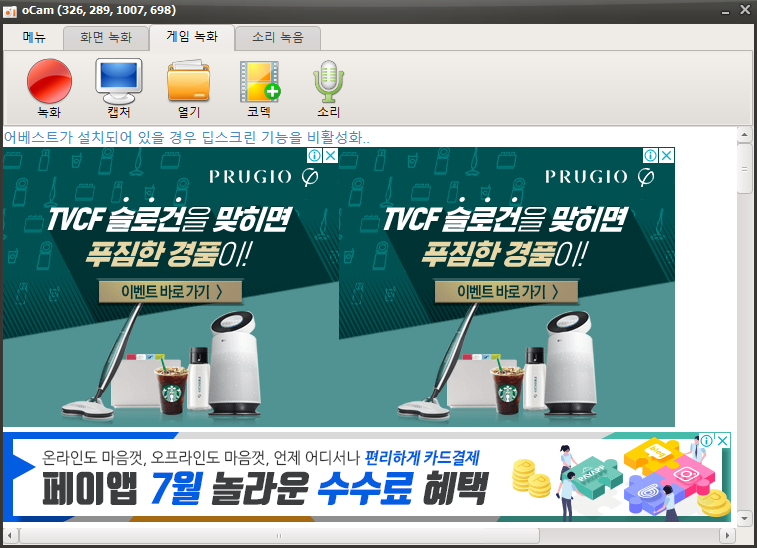
Task: Click the vertical scrollbar thumb
Action: (x=744, y=169)
